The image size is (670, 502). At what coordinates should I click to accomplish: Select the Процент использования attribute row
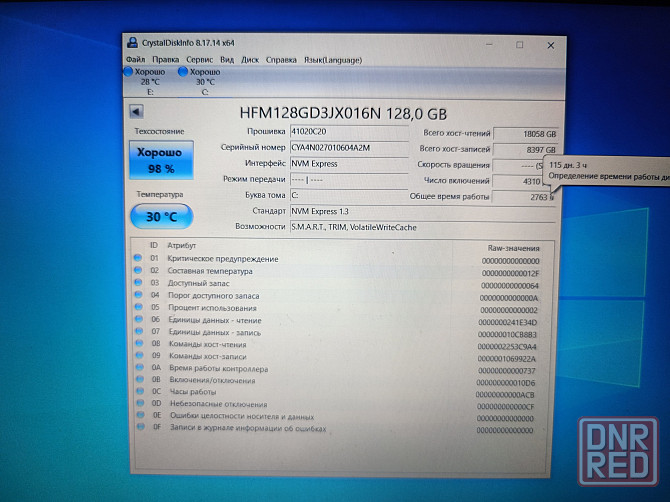(336, 308)
